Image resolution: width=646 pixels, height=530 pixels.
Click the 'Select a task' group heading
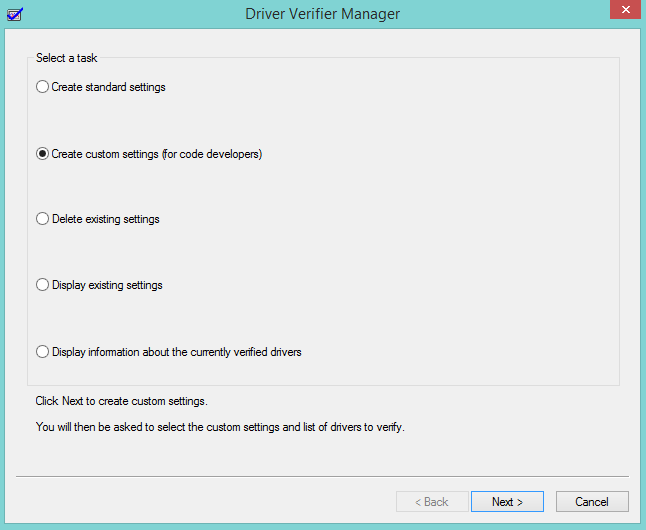point(67,58)
